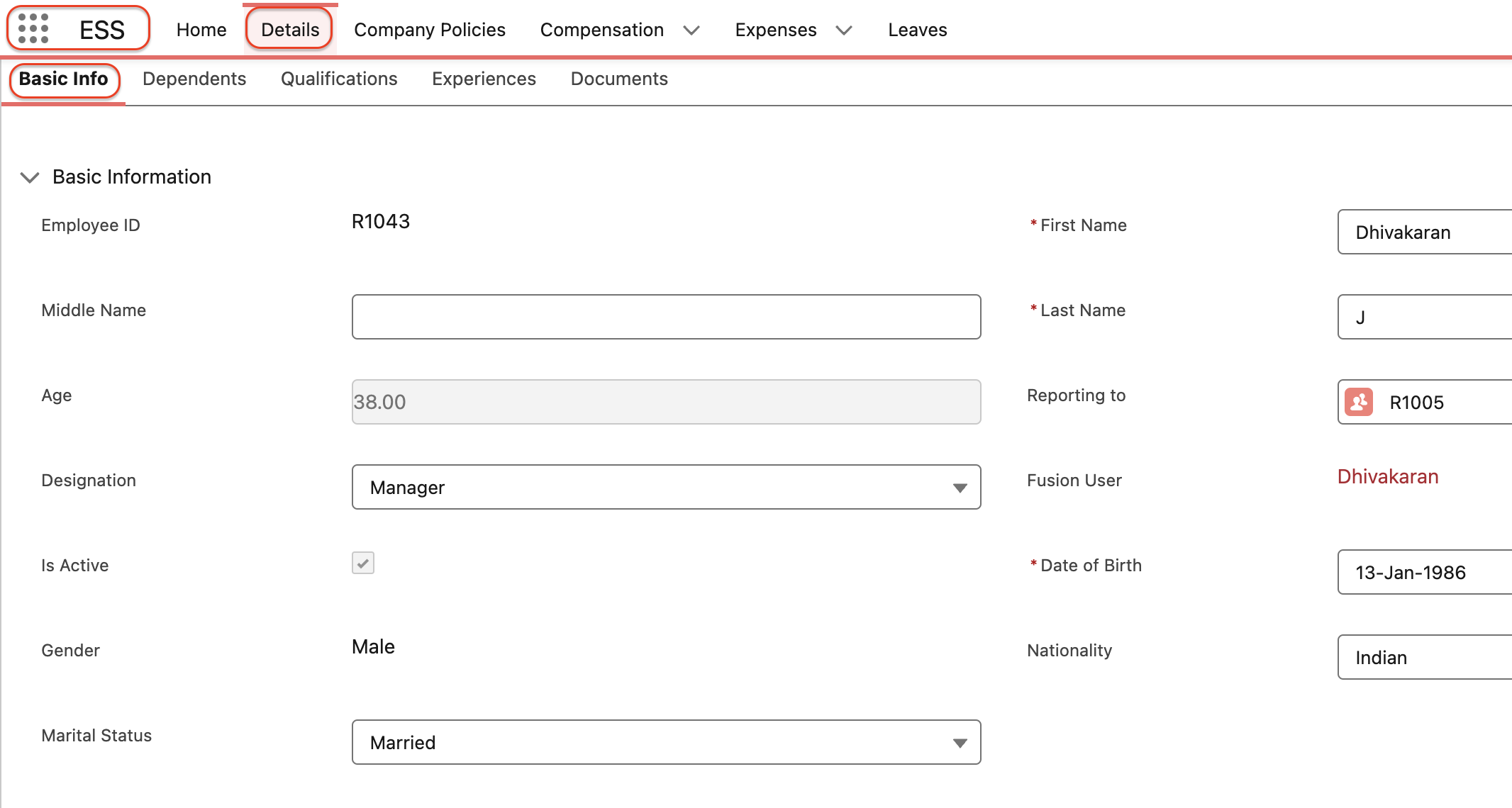Screen dimensions: 1512x808
Task: Expand the Expenses menu chevron
Action: pyautogui.click(x=844, y=30)
